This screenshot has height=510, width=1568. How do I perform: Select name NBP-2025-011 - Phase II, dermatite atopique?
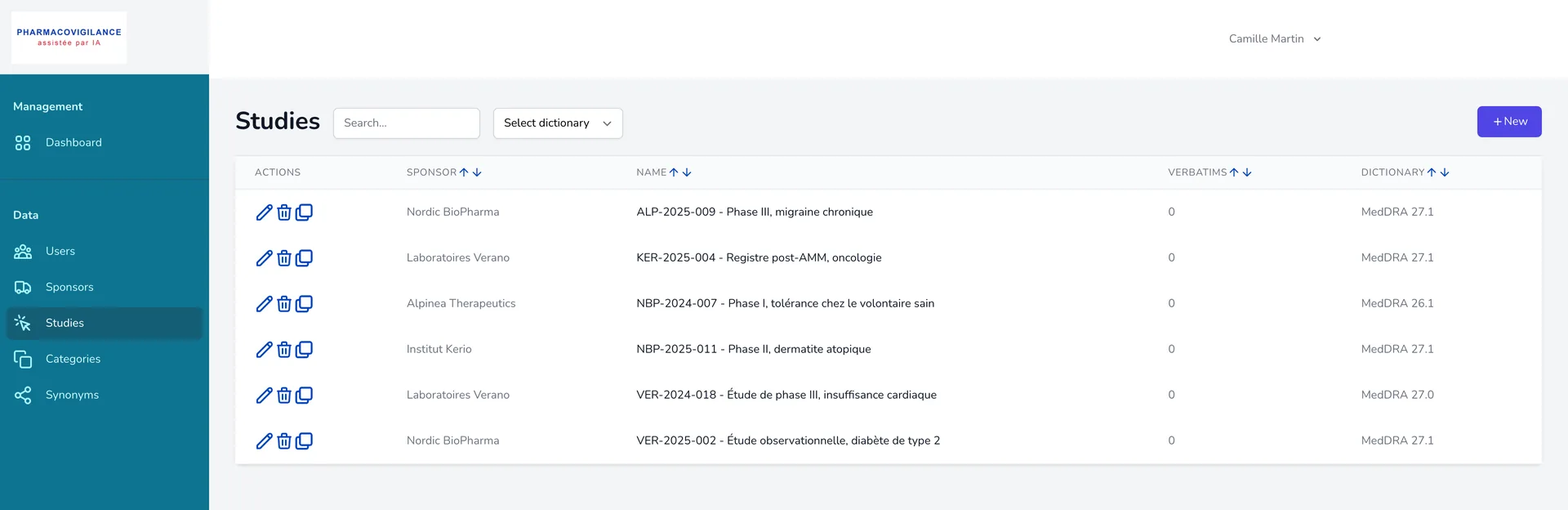[x=754, y=349]
